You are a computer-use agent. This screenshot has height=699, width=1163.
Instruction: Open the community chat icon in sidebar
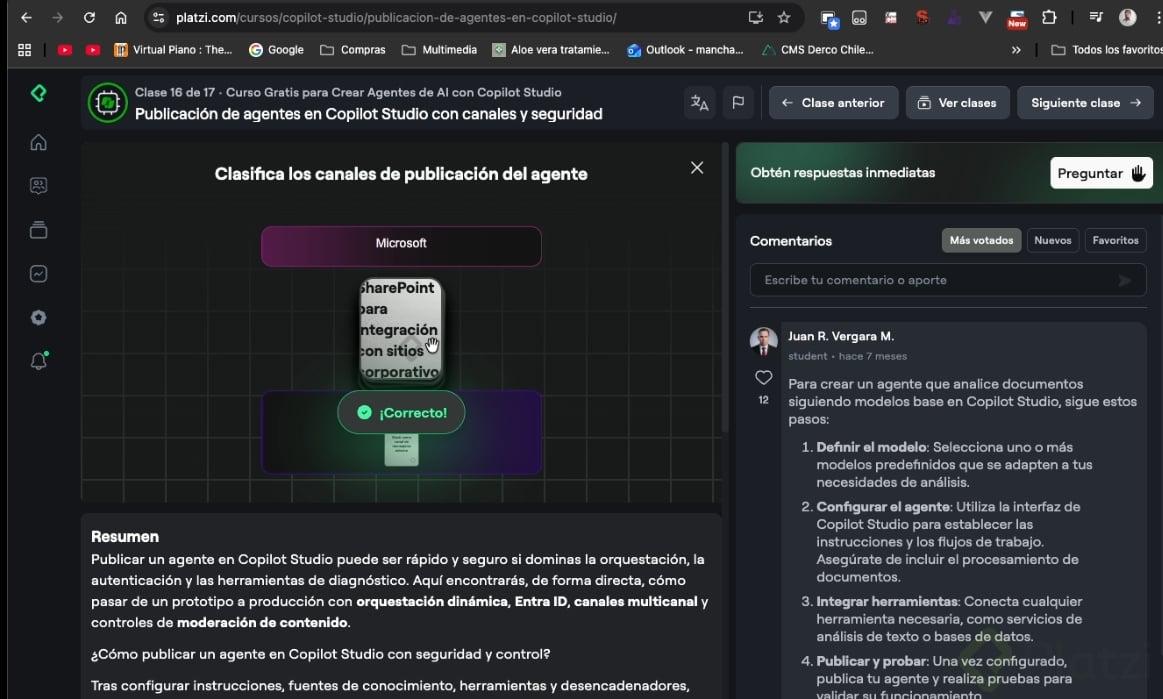click(x=39, y=186)
